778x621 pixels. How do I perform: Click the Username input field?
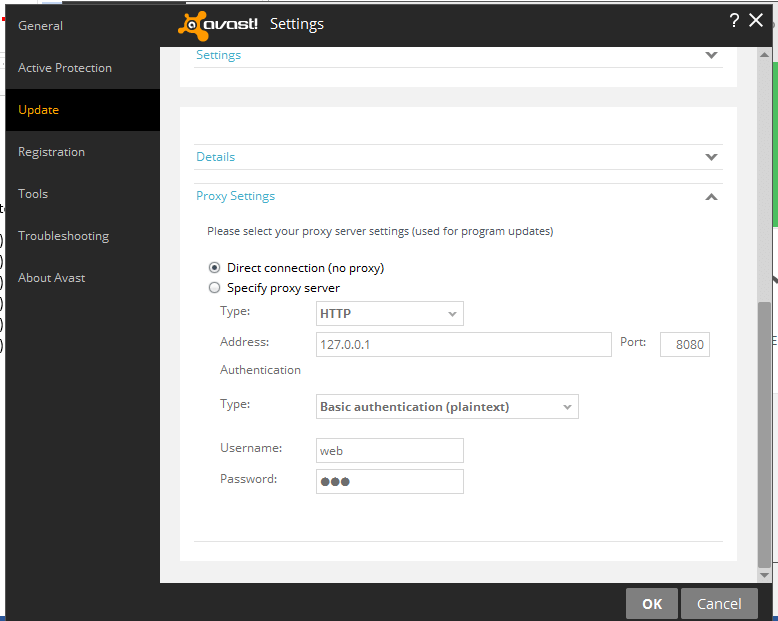pyautogui.click(x=389, y=450)
